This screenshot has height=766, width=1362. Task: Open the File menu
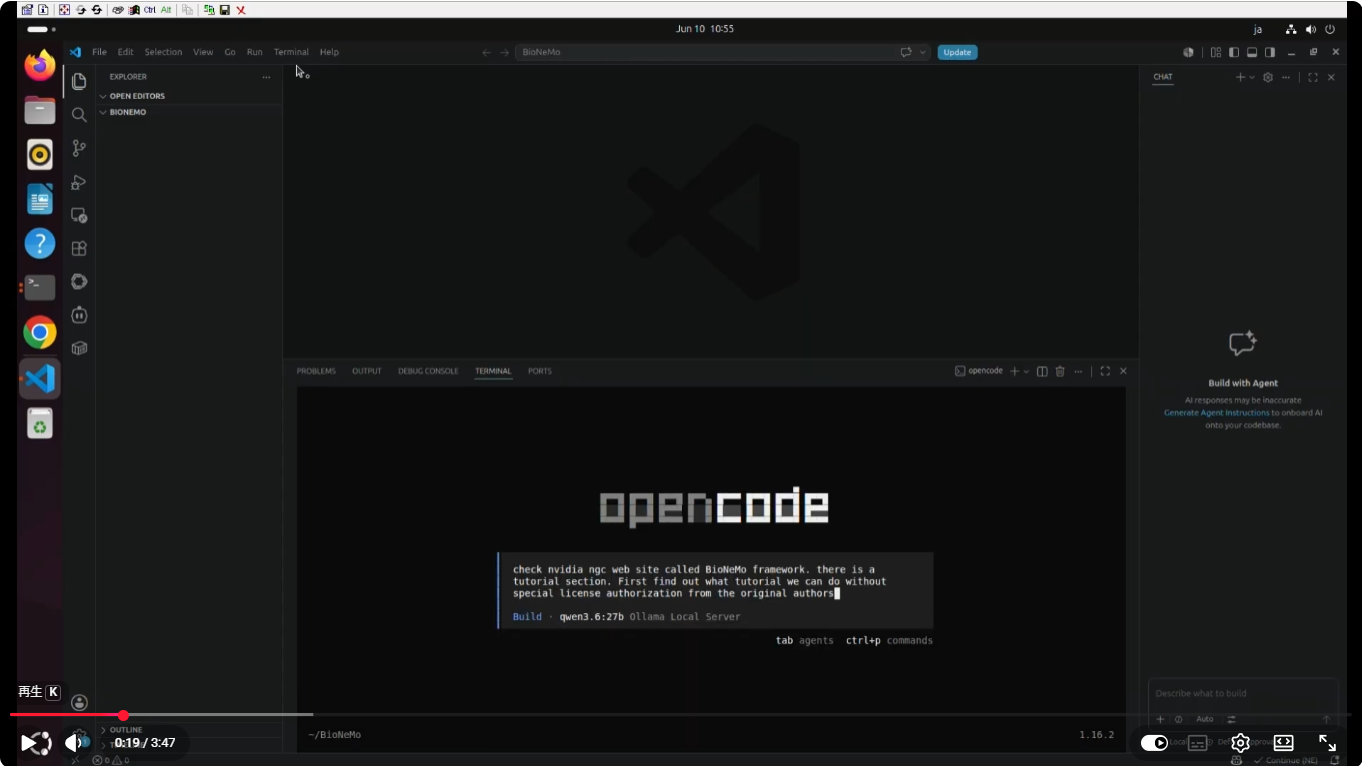pos(99,52)
